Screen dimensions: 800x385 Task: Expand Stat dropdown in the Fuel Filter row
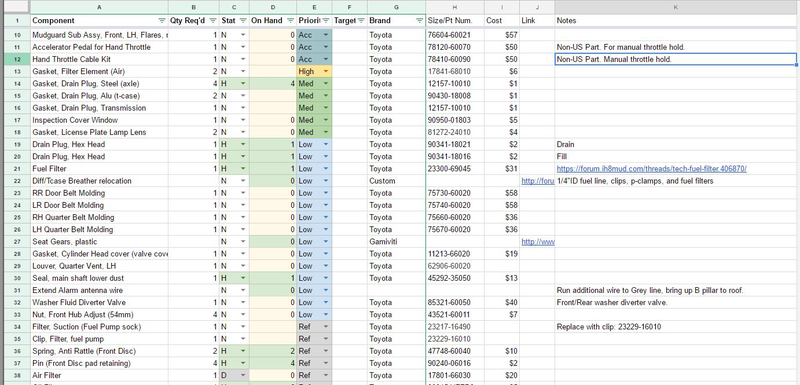(x=243, y=169)
